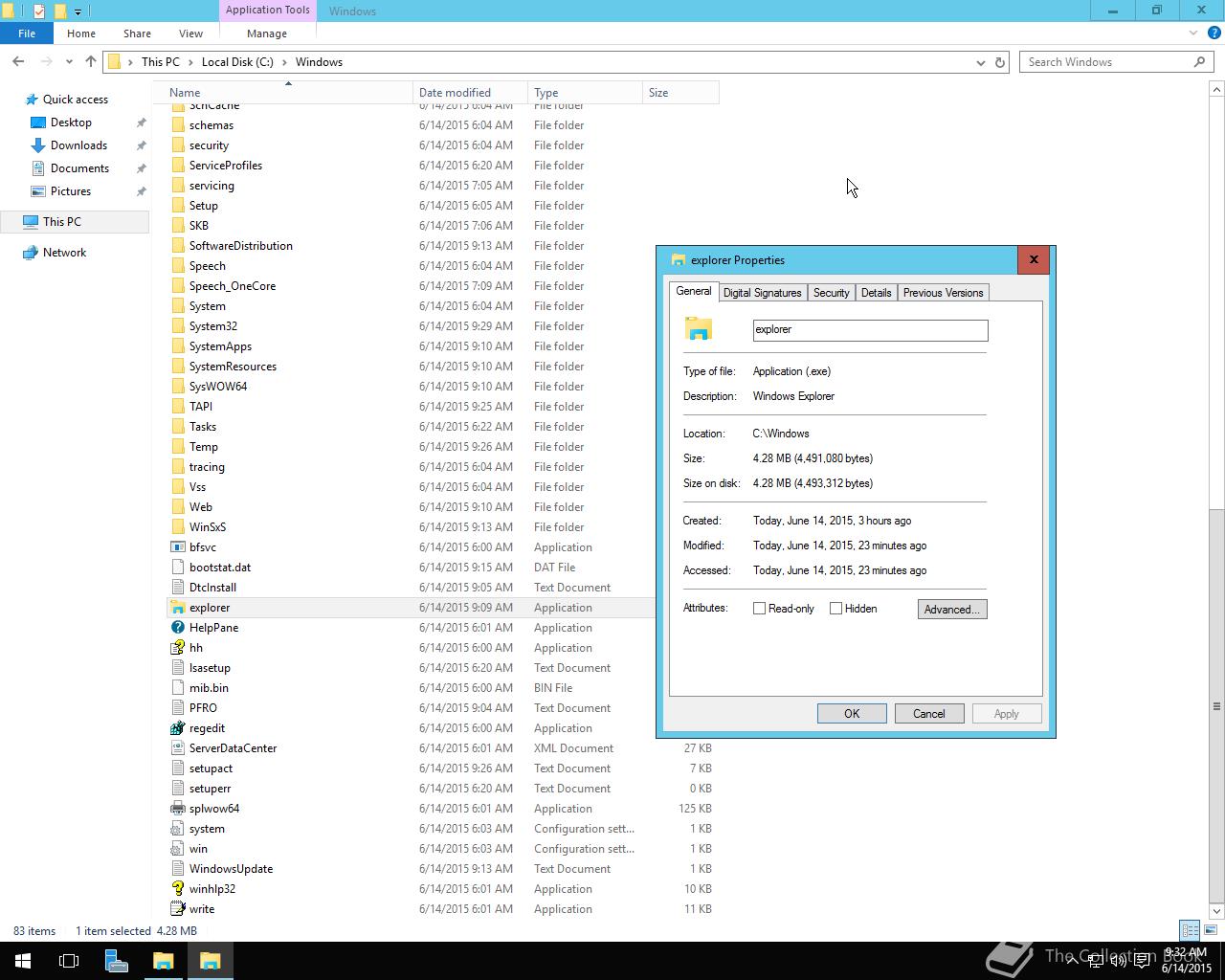The width and height of the screenshot is (1225, 980).
Task: Click the write application icon
Action: click(177, 909)
